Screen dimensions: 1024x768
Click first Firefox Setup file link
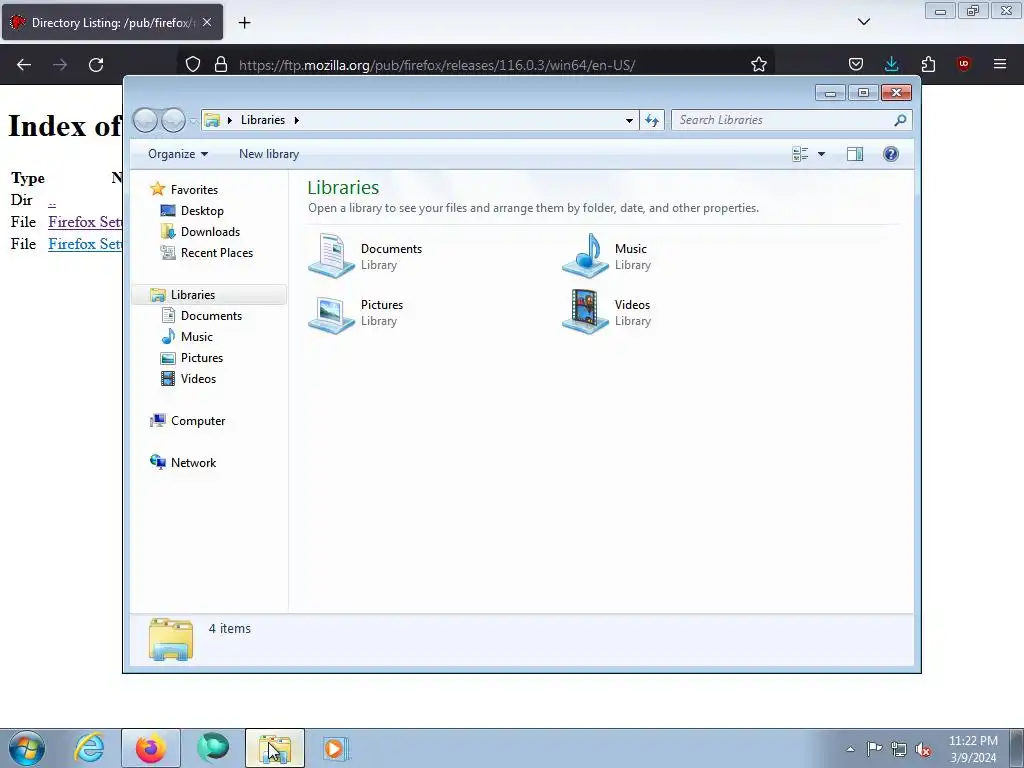coord(85,222)
